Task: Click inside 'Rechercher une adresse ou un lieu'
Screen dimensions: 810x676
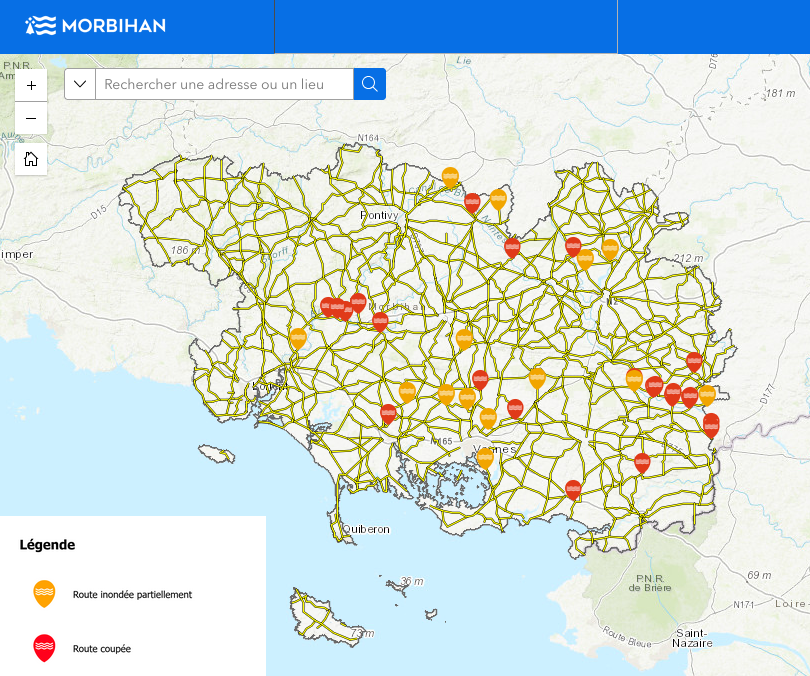Action: tap(220, 84)
